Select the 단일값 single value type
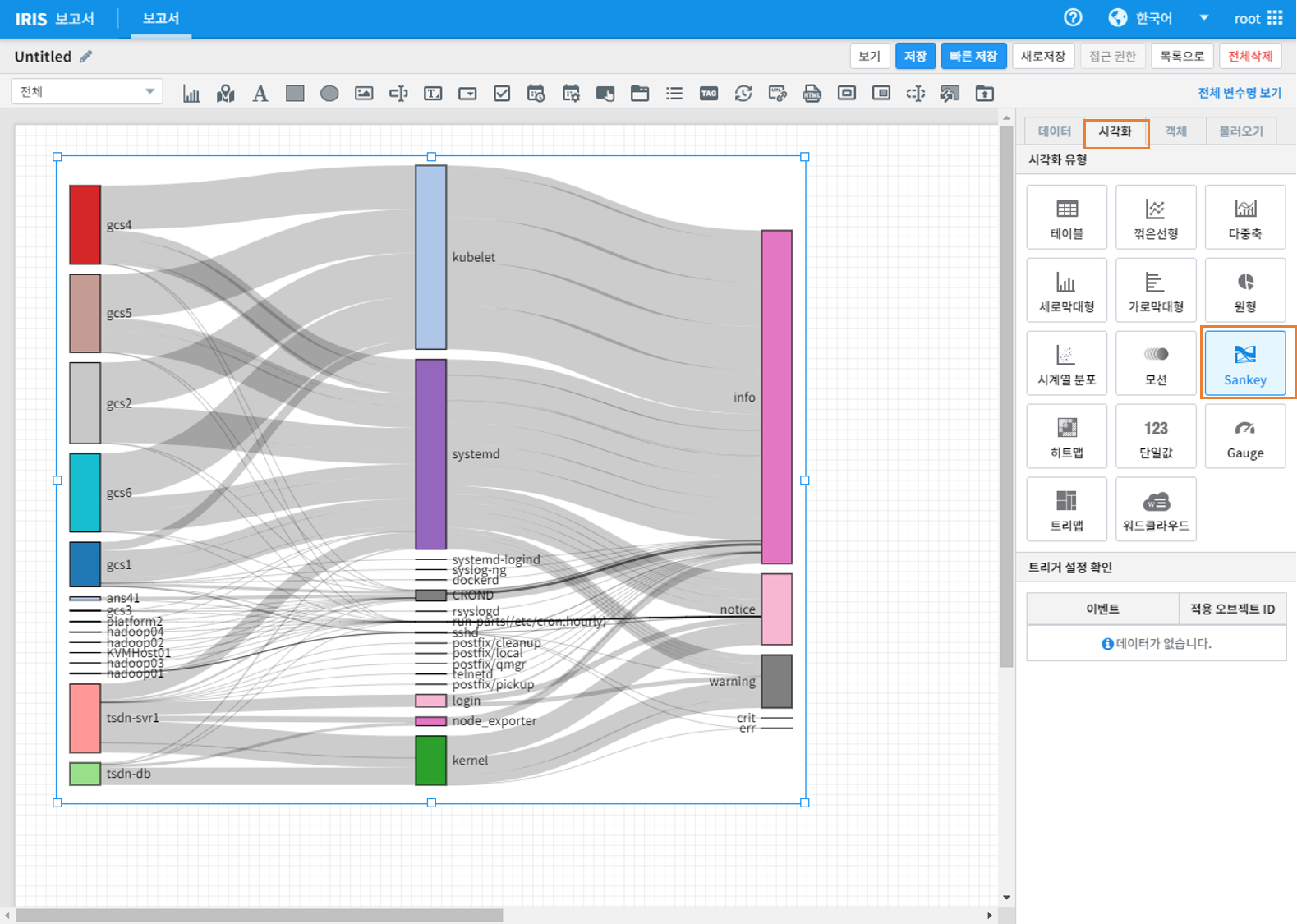 point(1156,436)
